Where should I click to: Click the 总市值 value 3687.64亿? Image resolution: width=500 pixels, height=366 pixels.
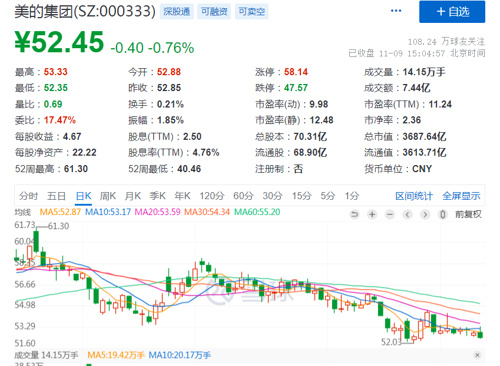click(x=424, y=137)
